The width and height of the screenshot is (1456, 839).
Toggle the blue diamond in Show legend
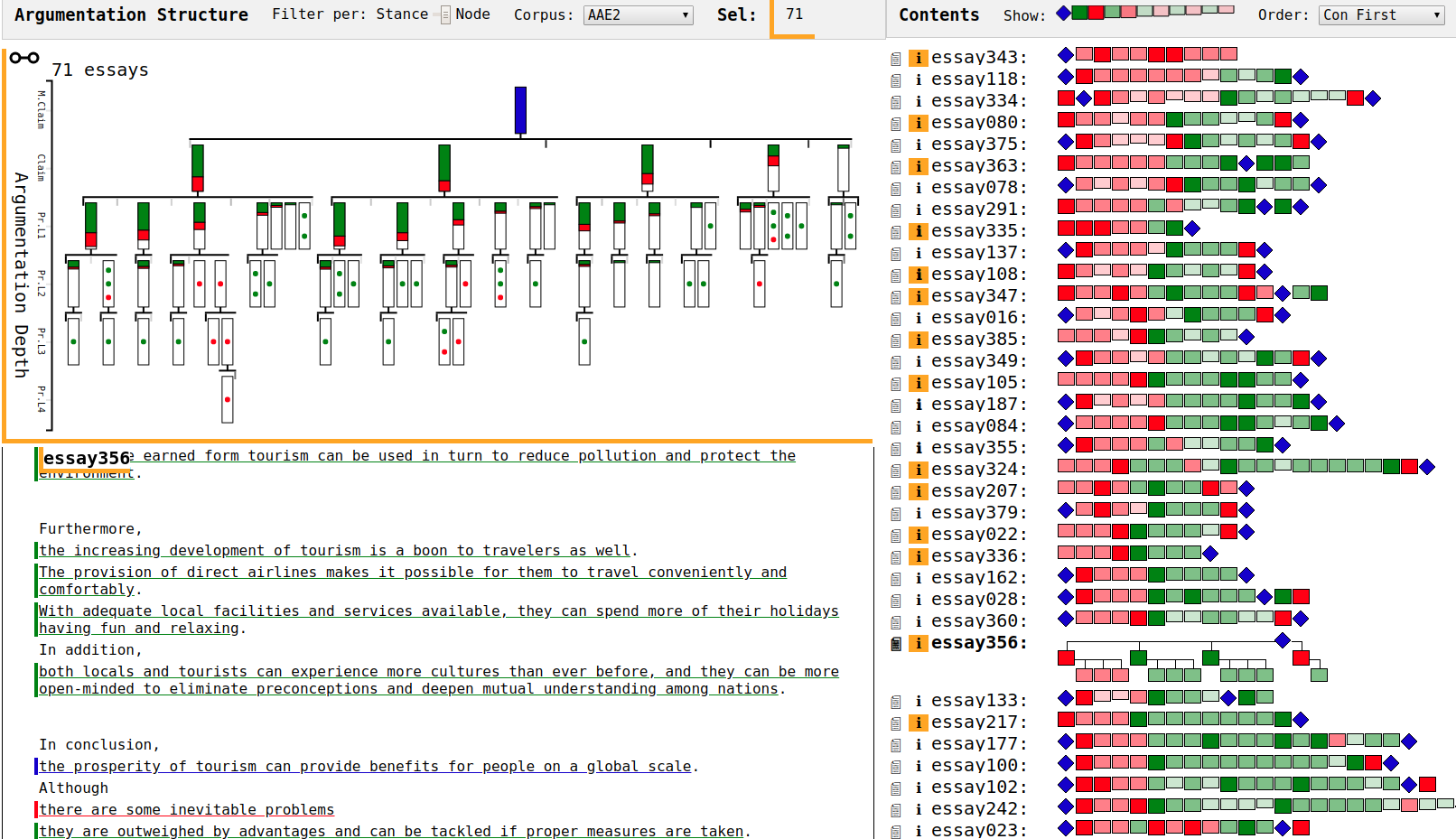point(1064,13)
